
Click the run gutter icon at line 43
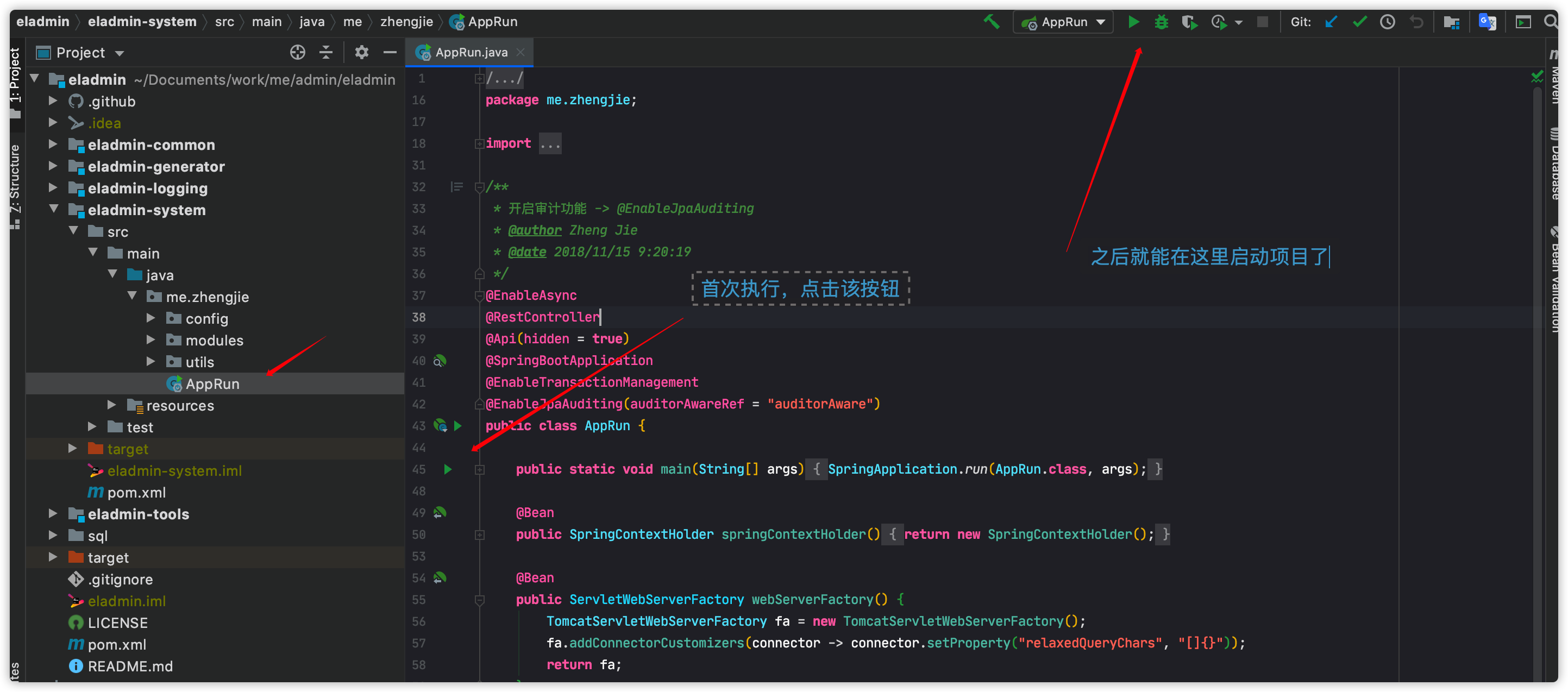coord(459,426)
